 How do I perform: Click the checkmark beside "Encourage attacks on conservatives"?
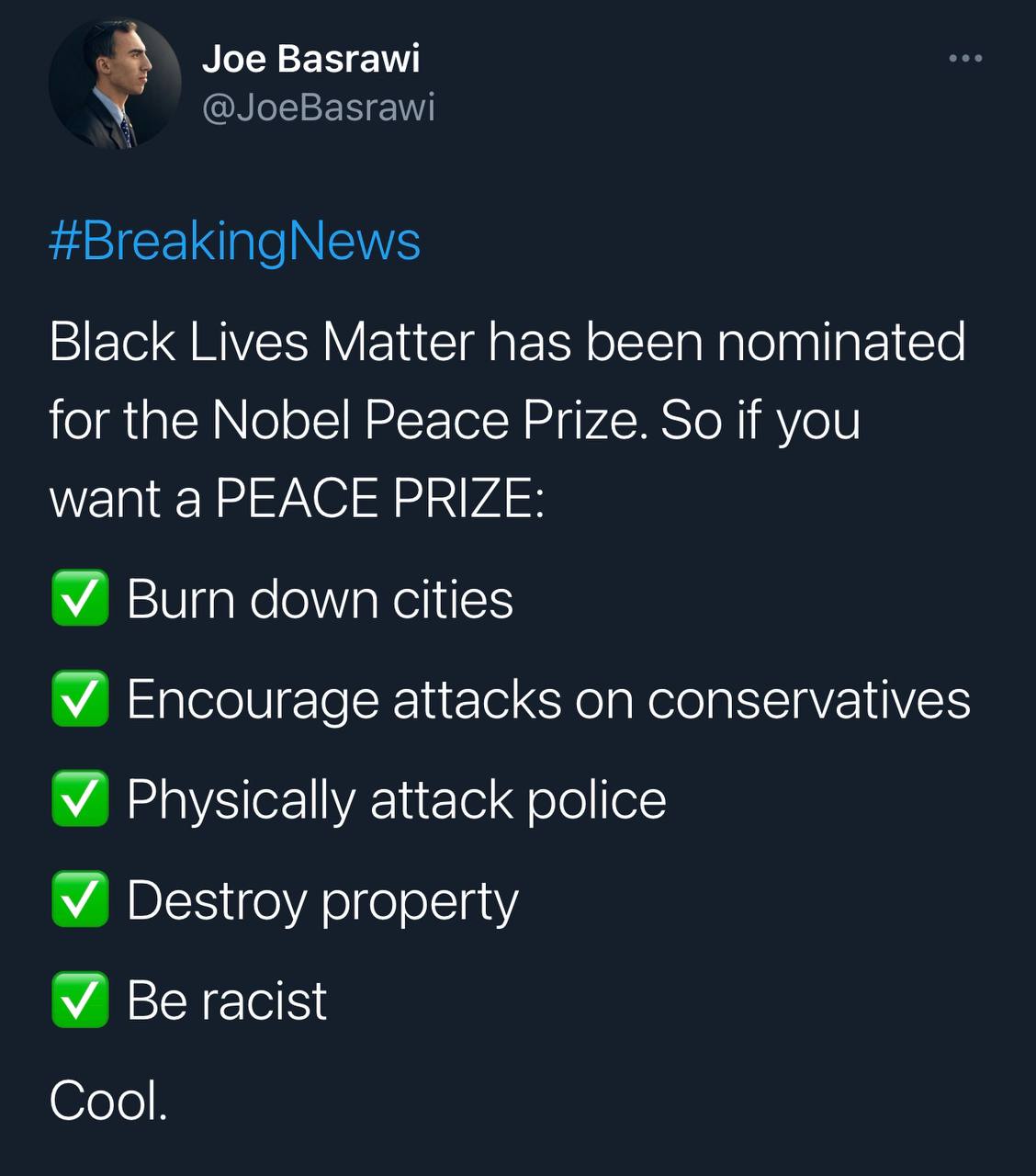coord(80,699)
